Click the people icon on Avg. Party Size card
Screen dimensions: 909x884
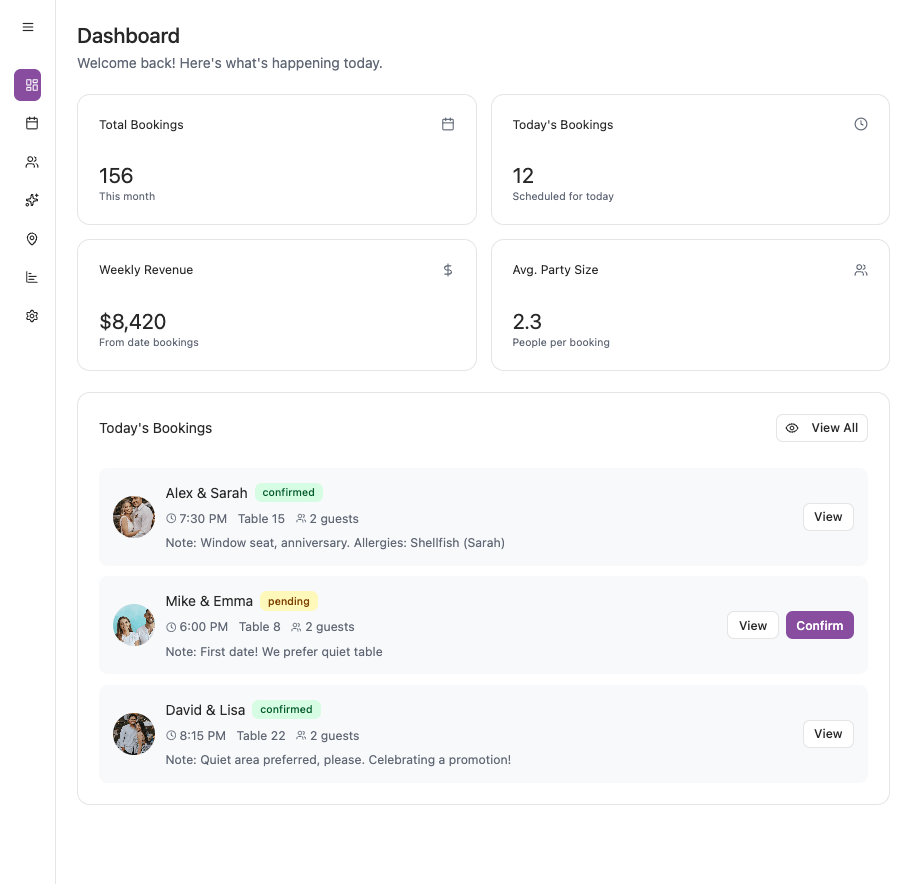[861, 270]
